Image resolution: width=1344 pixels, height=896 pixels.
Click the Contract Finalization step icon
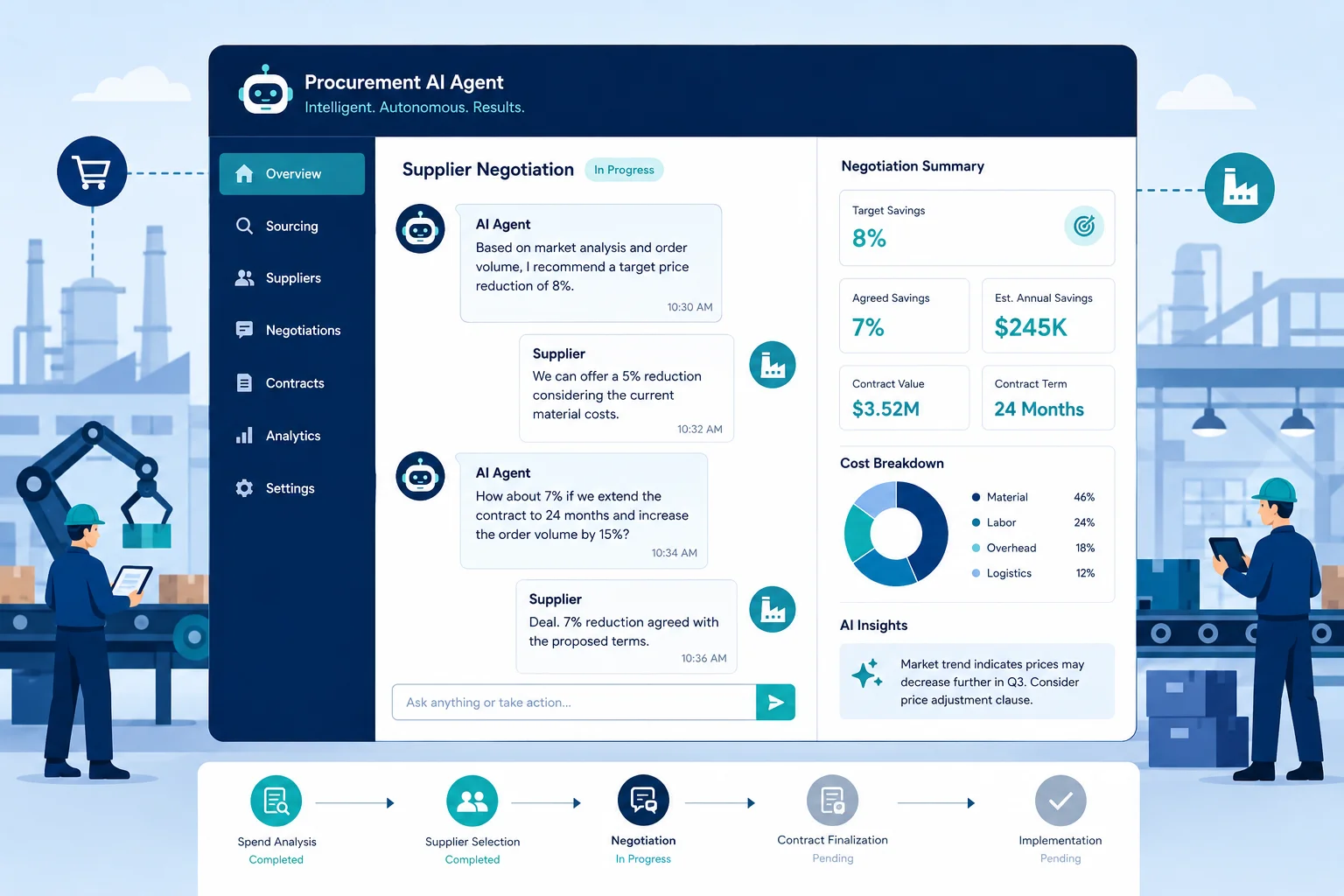coord(832,801)
